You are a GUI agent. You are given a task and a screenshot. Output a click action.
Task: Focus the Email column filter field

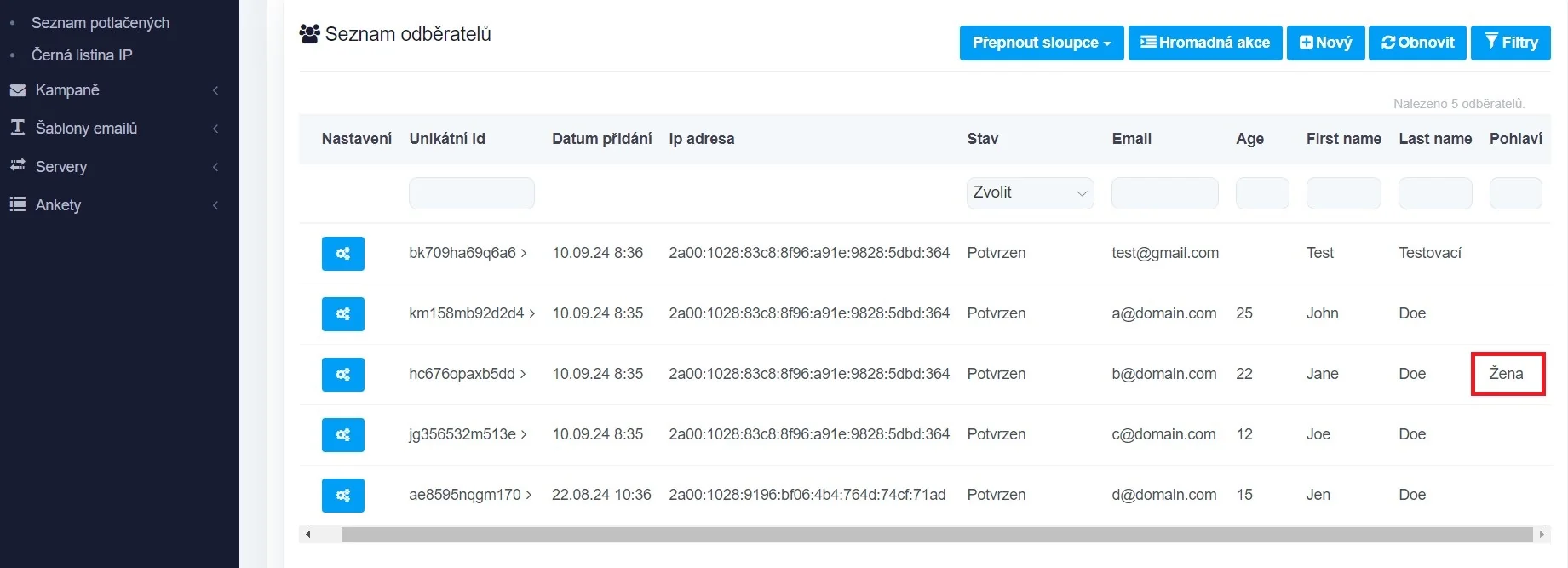[x=1164, y=193]
